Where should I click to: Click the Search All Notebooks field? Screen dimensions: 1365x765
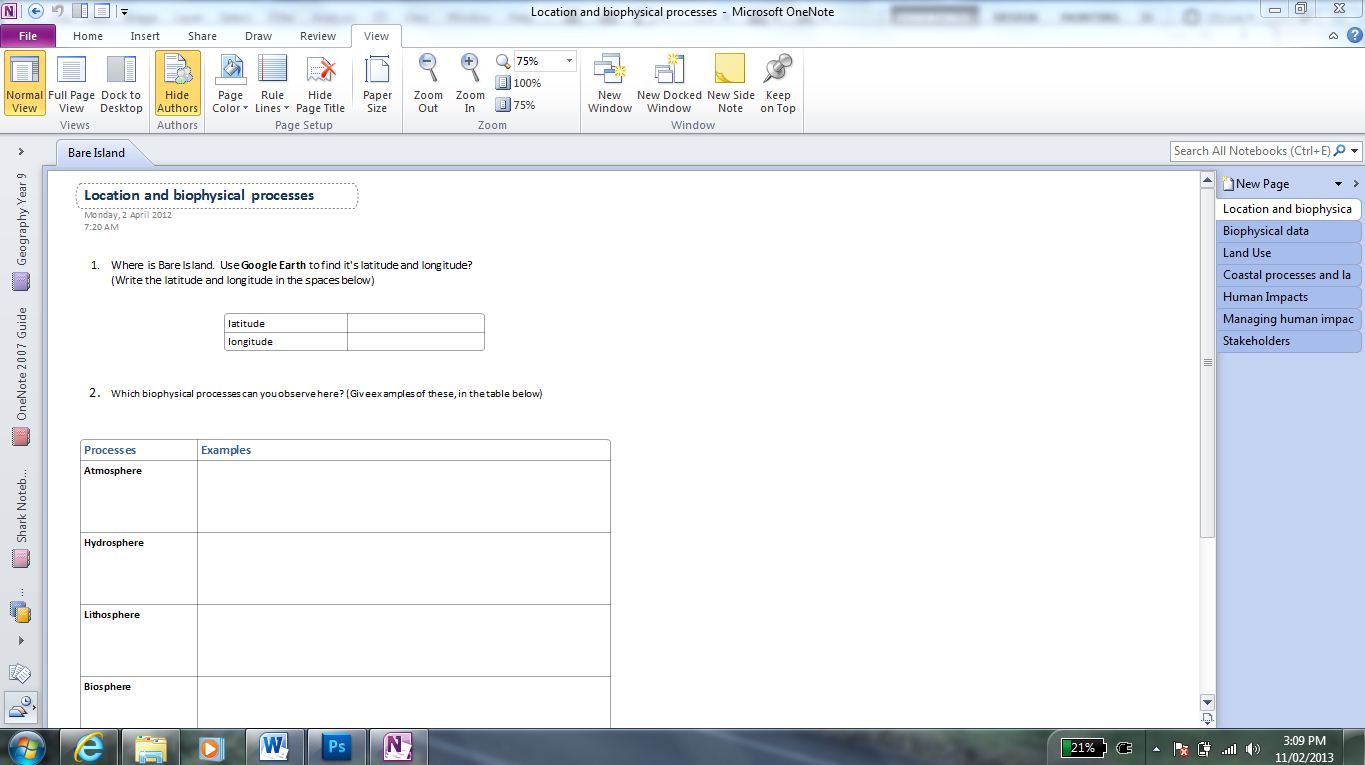tap(1251, 151)
